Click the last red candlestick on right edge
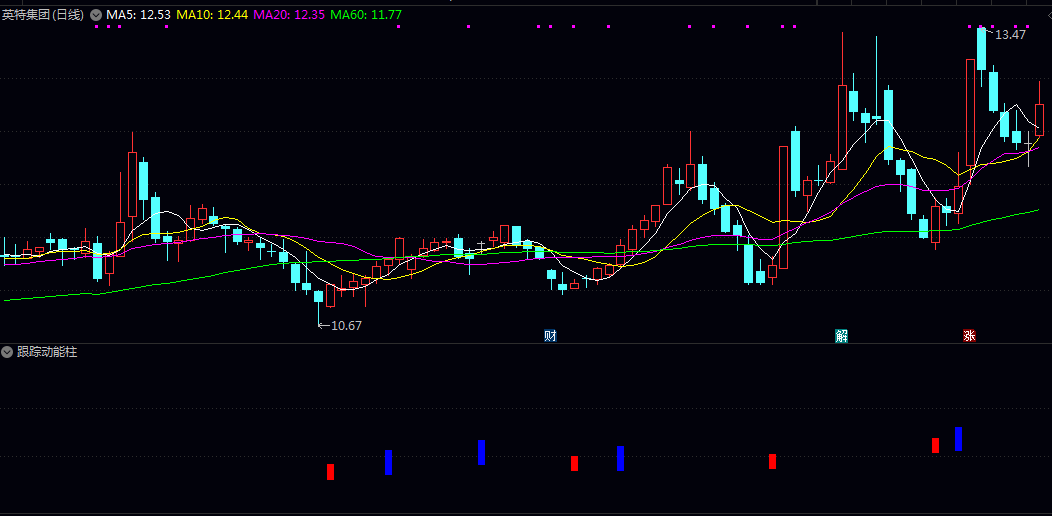The width and height of the screenshot is (1052, 516). click(x=1040, y=119)
